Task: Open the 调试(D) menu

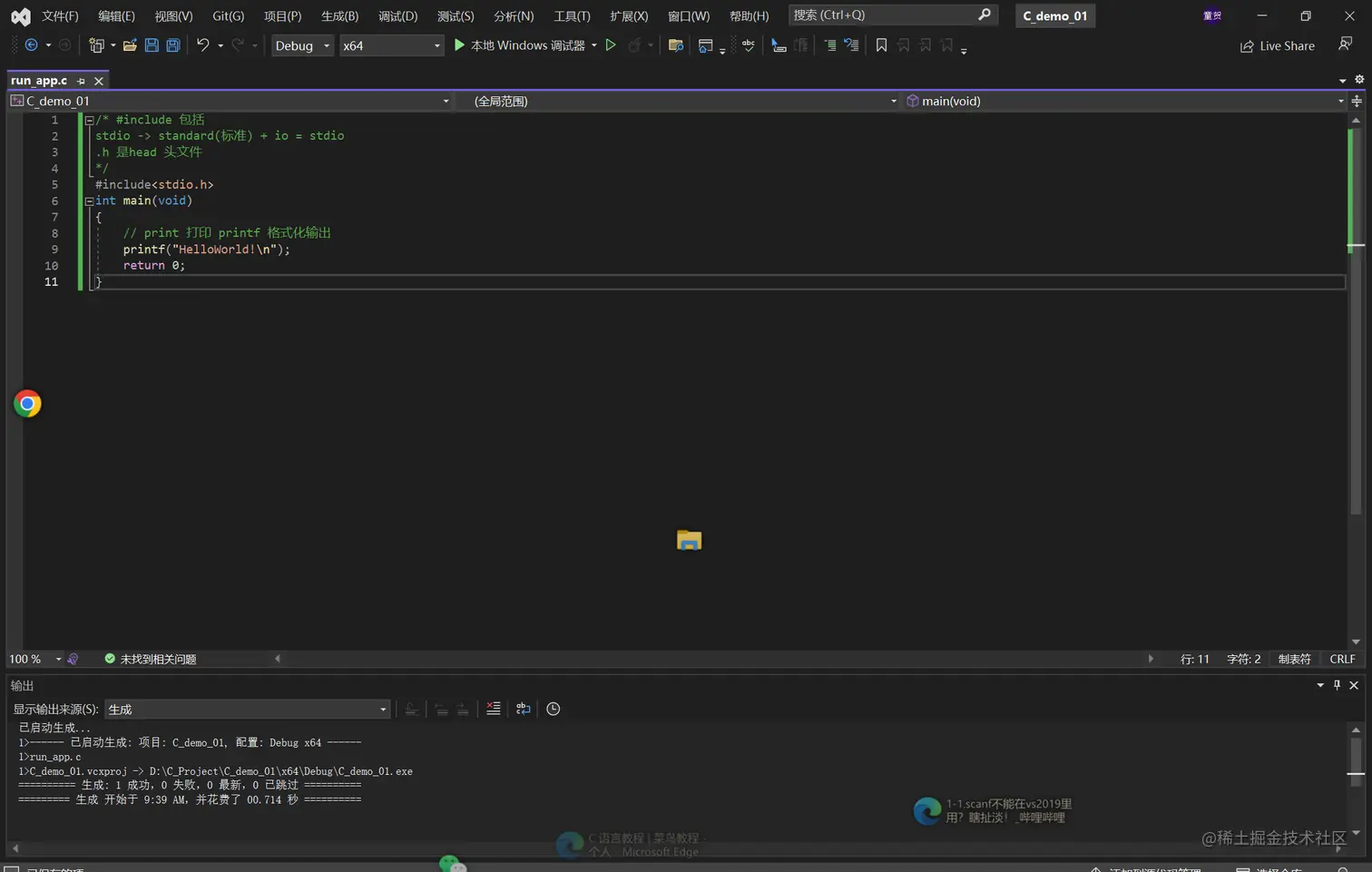Action: click(x=397, y=16)
